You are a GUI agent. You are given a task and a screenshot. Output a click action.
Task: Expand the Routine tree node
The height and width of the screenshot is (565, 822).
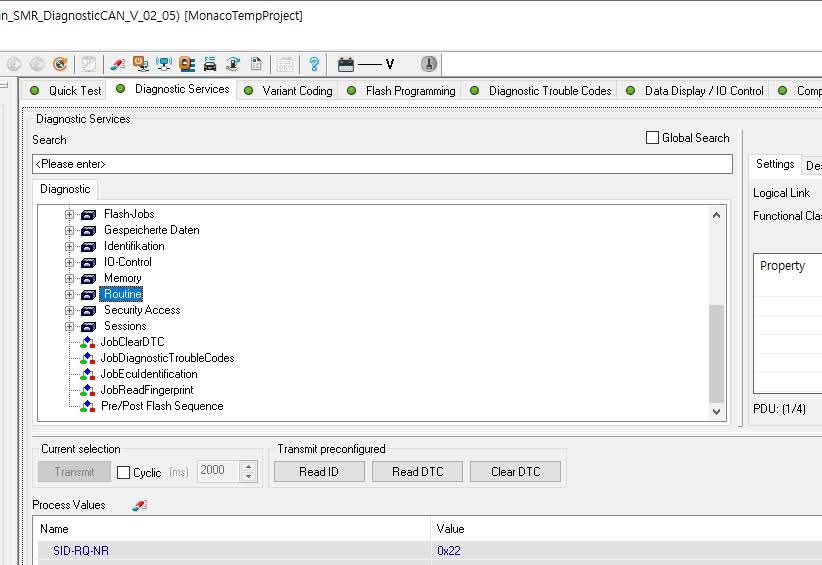[x=69, y=295]
